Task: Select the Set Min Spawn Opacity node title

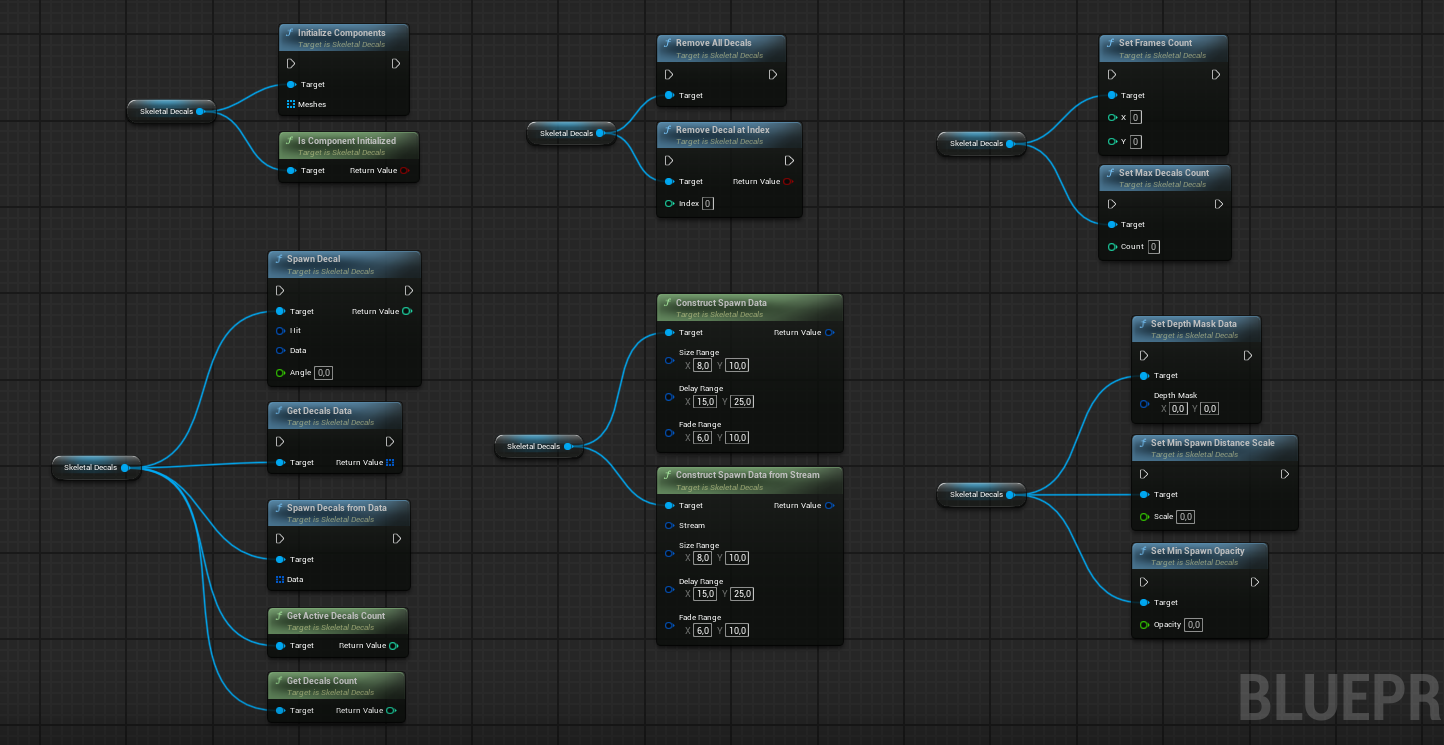Action: pyautogui.click(x=1198, y=551)
